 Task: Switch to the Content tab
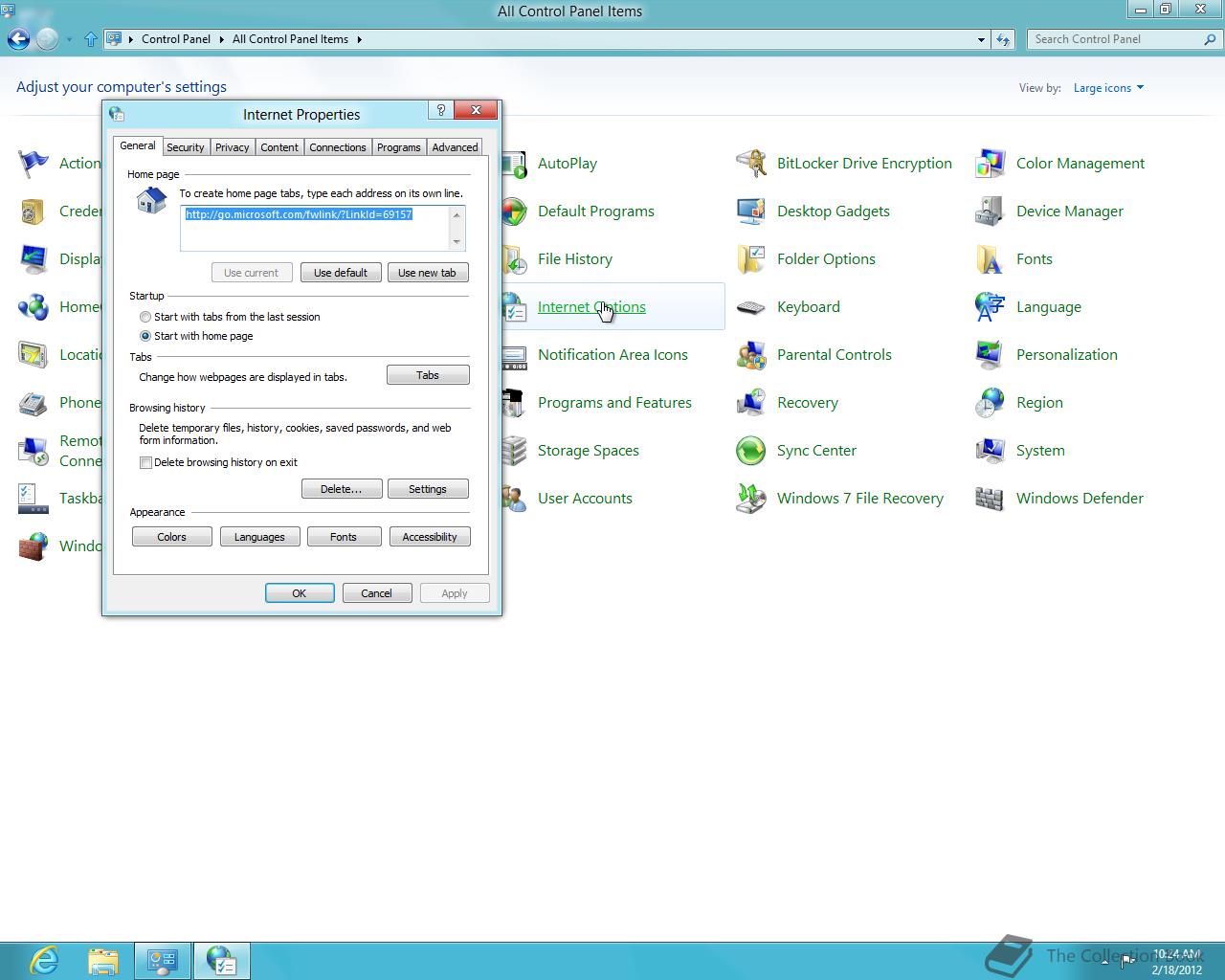point(279,147)
